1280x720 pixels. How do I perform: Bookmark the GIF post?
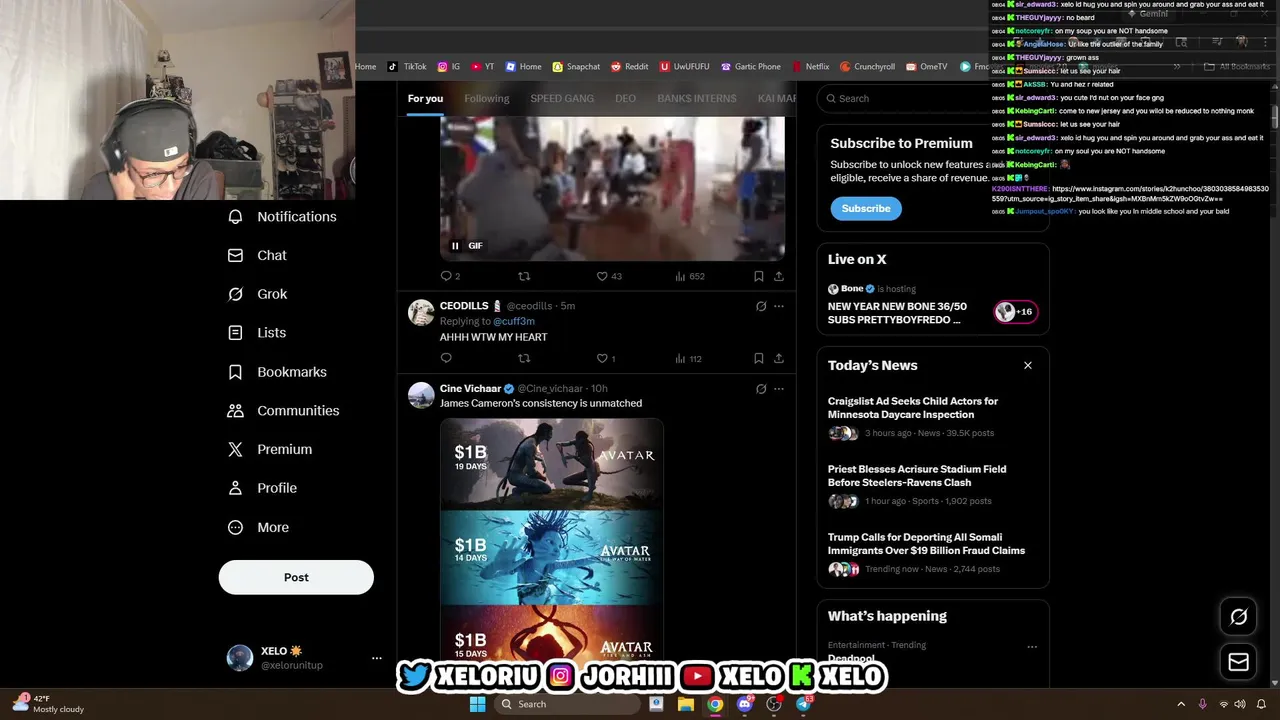click(x=759, y=276)
